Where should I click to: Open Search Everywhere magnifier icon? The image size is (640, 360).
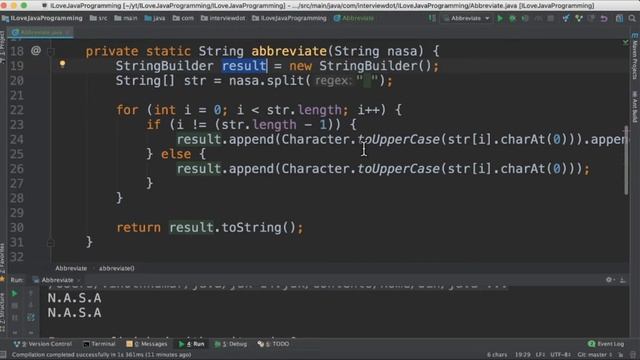coord(632,18)
